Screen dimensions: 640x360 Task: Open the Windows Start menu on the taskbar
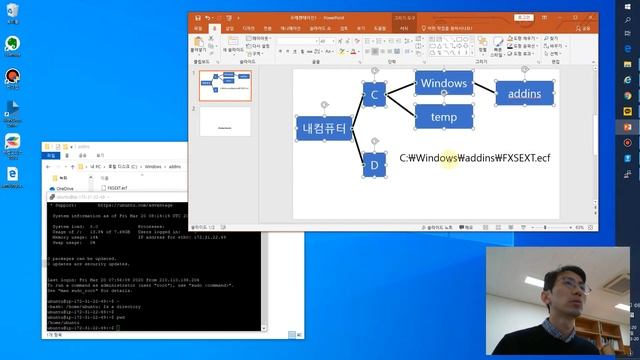[628, 7]
